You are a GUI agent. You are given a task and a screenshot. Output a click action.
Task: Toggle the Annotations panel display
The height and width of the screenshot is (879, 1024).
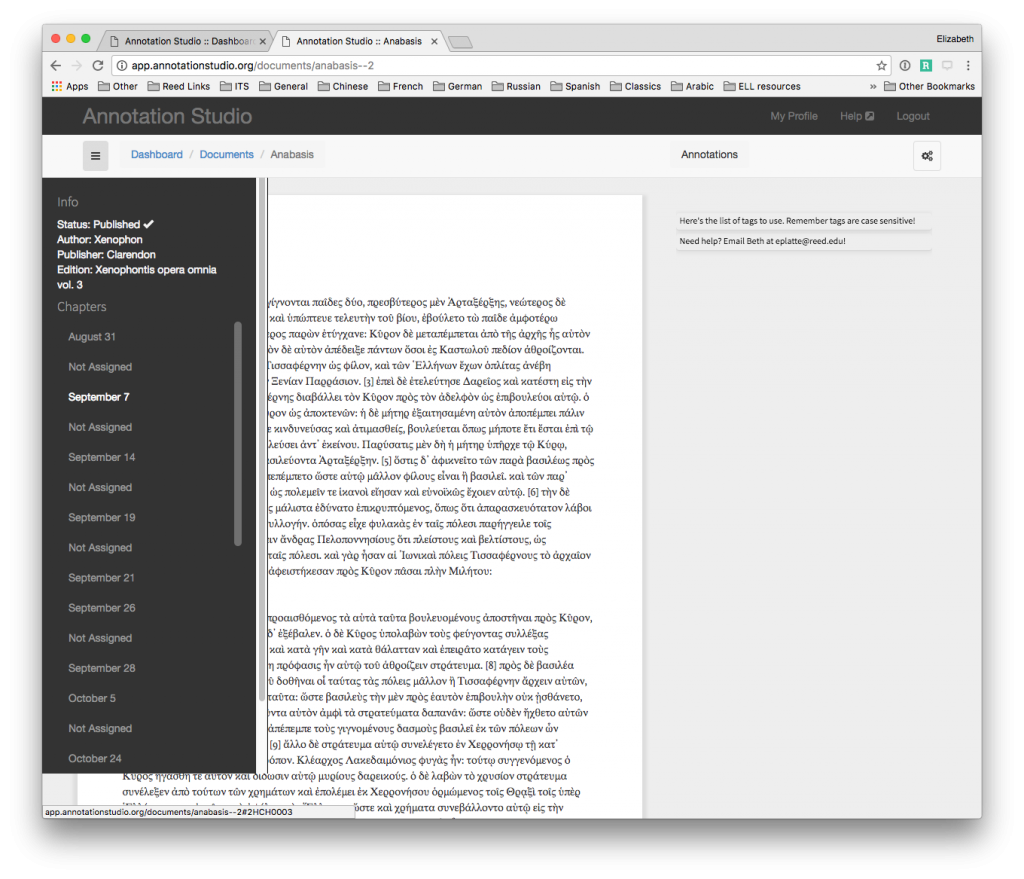(709, 154)
